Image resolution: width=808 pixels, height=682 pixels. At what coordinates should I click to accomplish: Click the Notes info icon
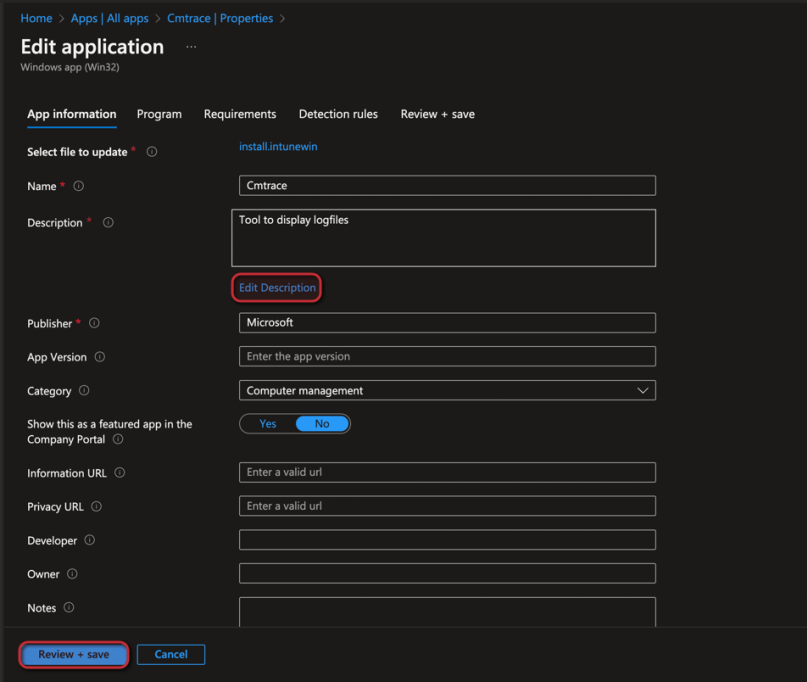(70, 608)
